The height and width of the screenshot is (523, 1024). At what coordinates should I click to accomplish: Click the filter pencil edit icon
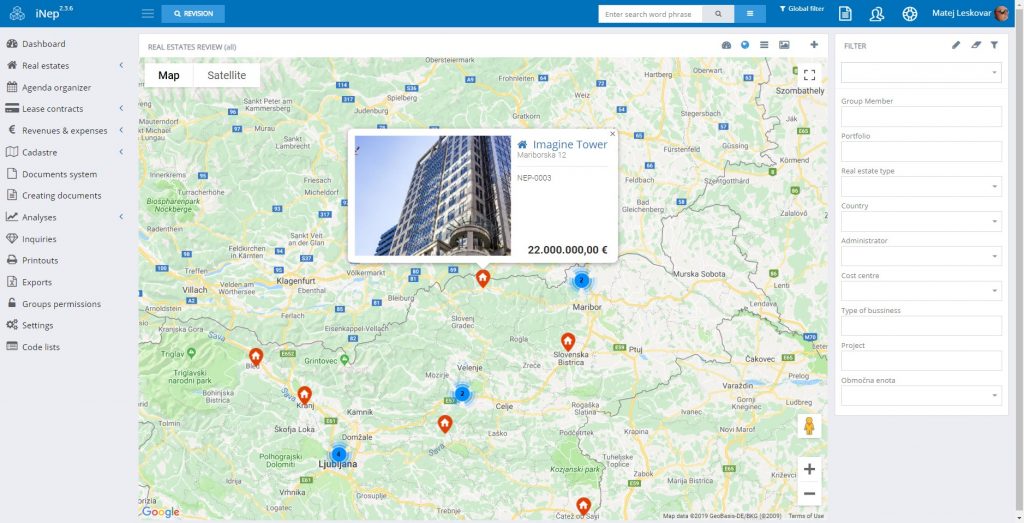click(956, 45)
